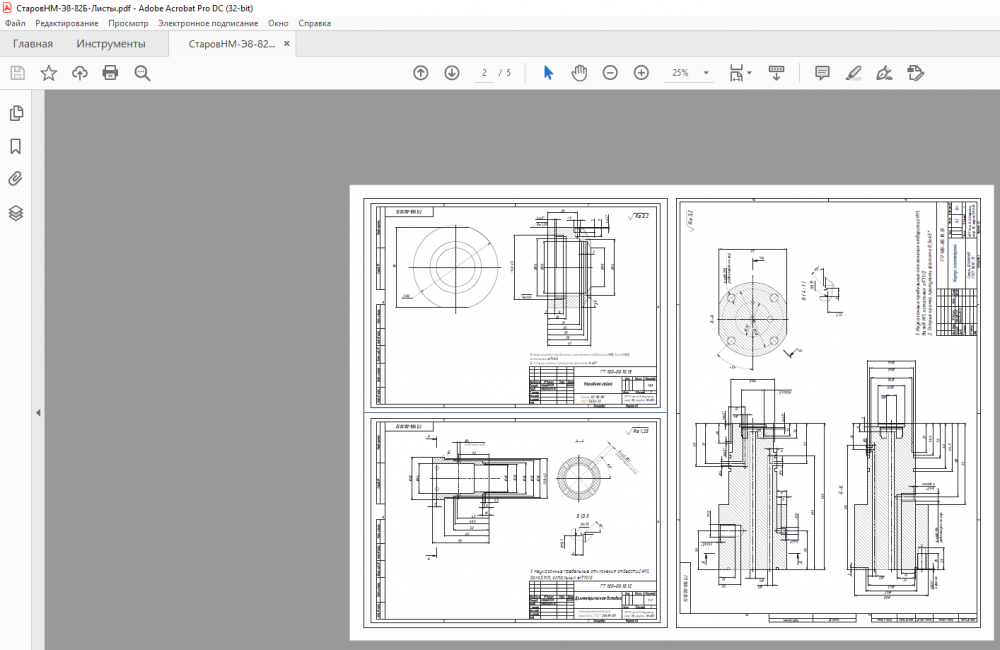Go to previous page with up arrow
The height and width of the screenshot is (650, 1000).
[421, 73]
